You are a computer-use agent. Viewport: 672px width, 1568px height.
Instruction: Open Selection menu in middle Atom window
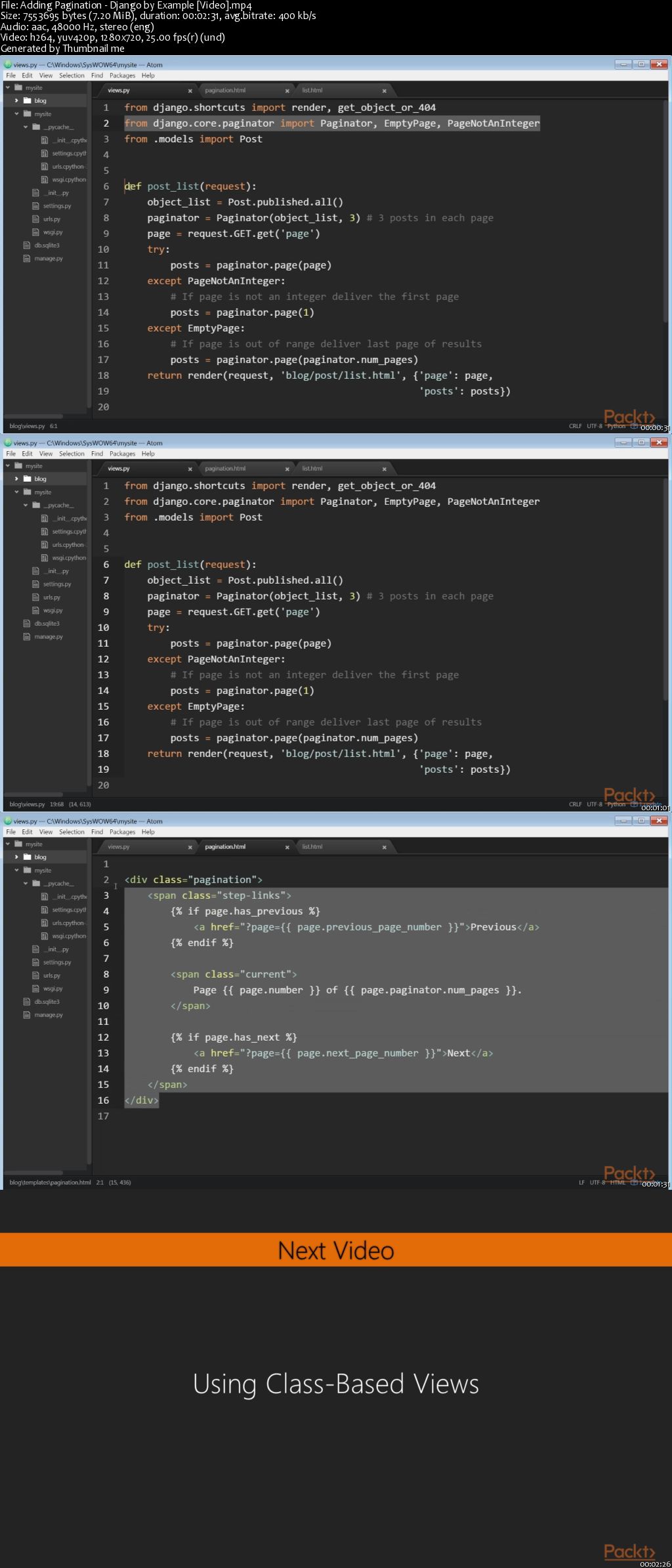click(72, 454)
